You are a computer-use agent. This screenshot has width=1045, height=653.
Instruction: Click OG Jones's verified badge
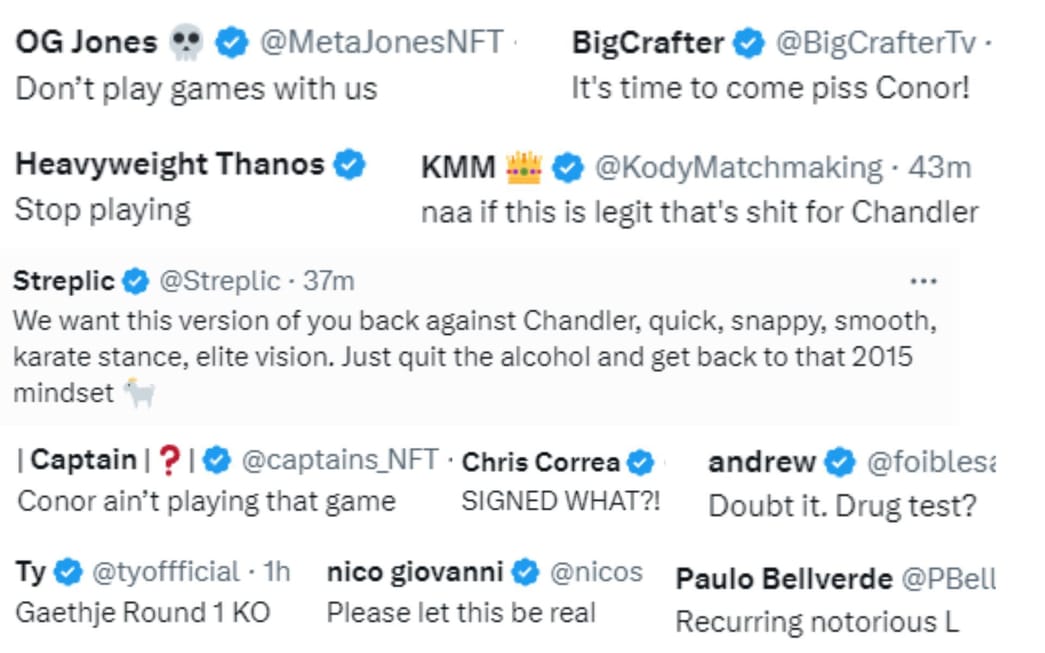[x=231, y=43]
